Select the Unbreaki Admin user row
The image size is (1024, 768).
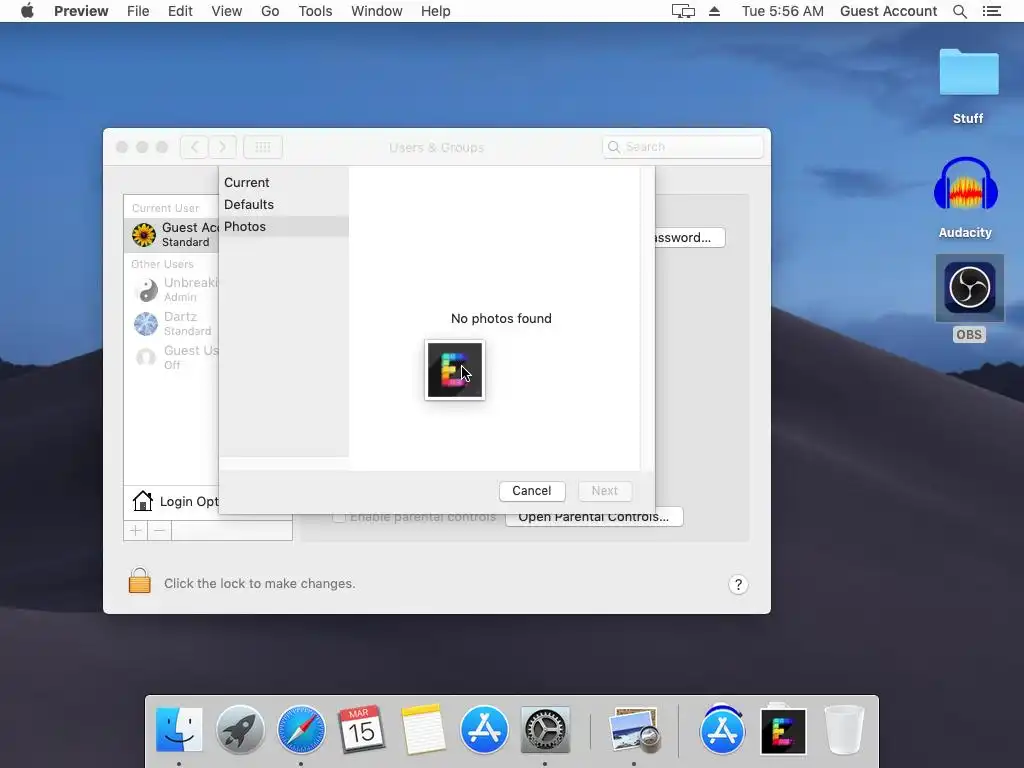pyautogui.click(x=171, y=289)
